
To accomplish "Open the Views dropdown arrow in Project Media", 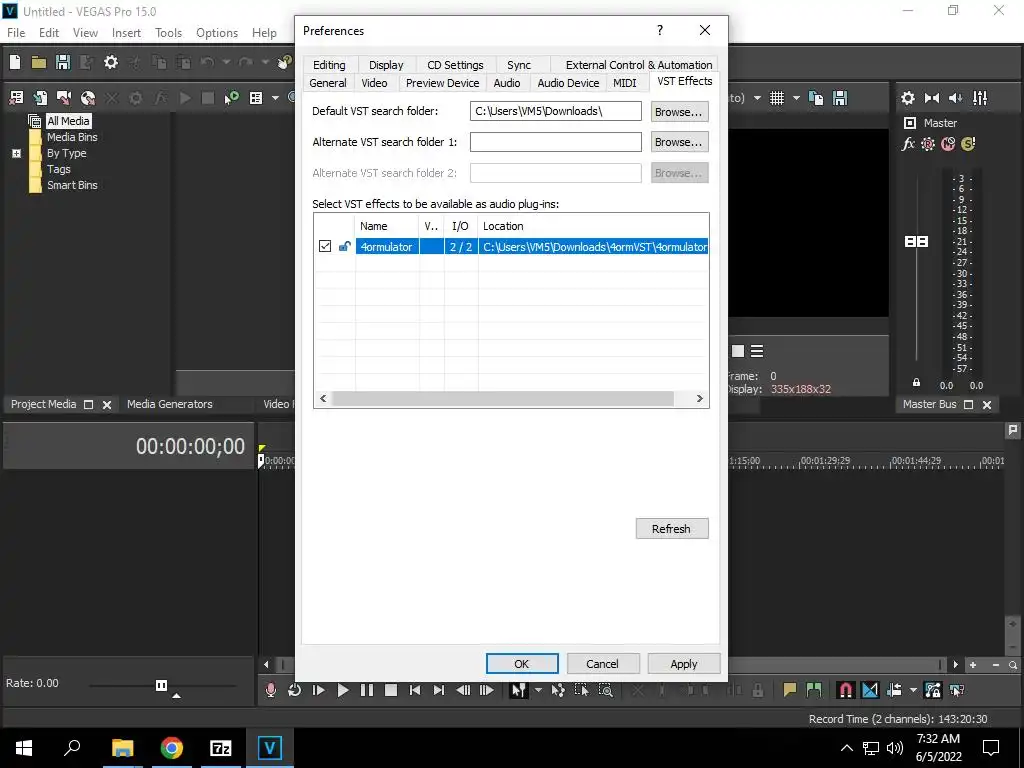I will pyautogui.click(x=275, y=98).
